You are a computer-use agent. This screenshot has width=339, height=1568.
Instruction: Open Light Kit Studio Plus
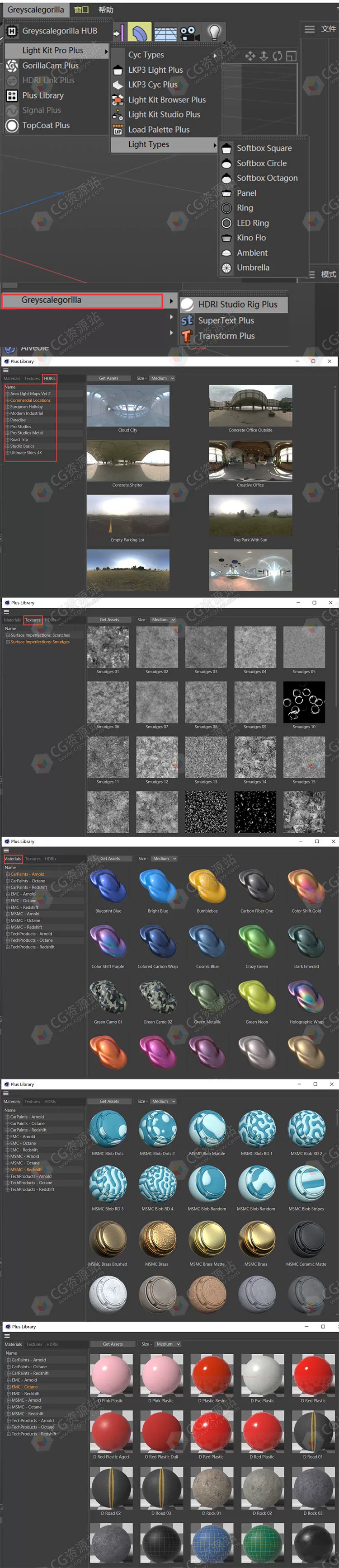(165, 114)
